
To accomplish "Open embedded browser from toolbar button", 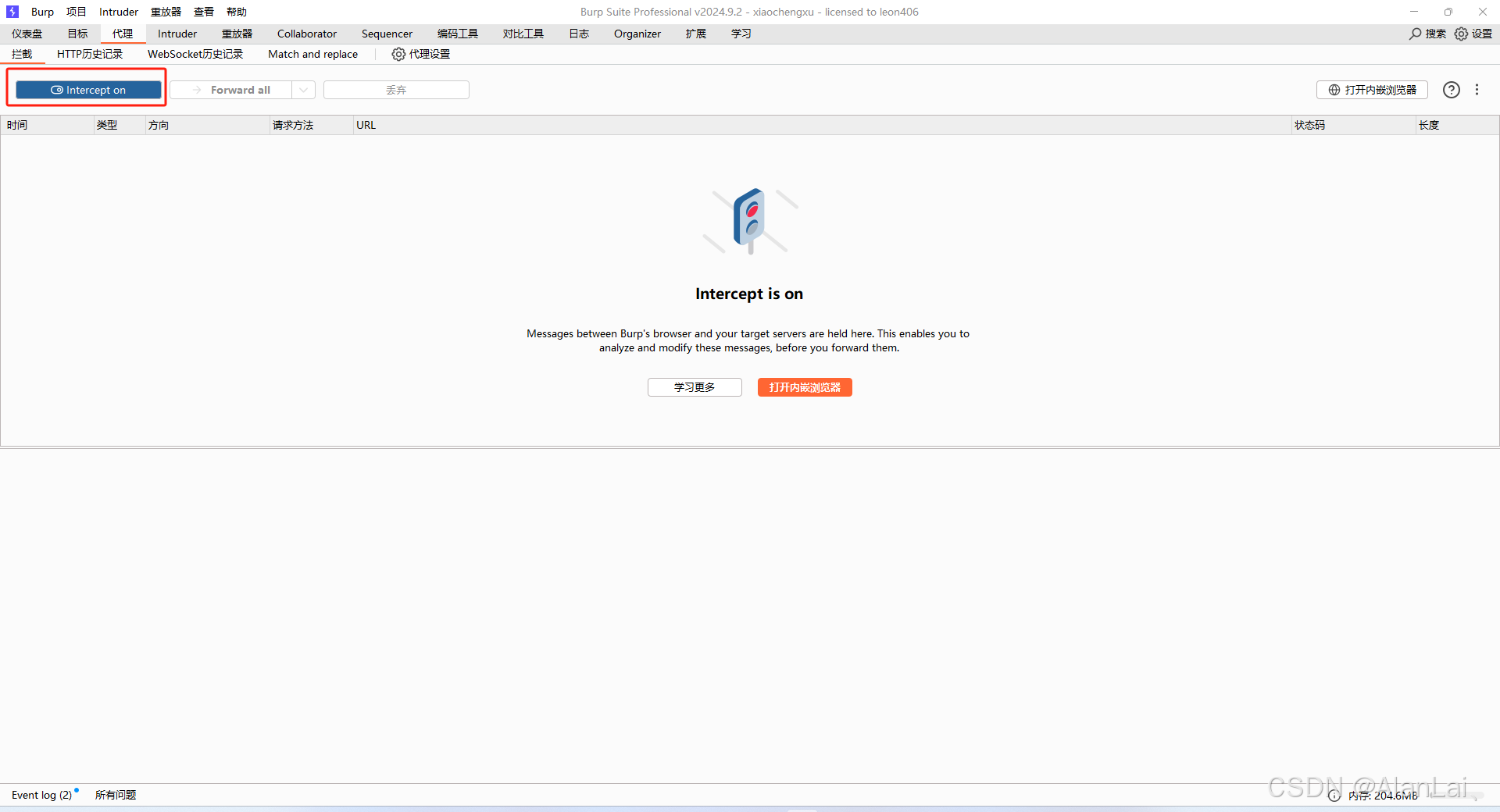I will 1372,90.
